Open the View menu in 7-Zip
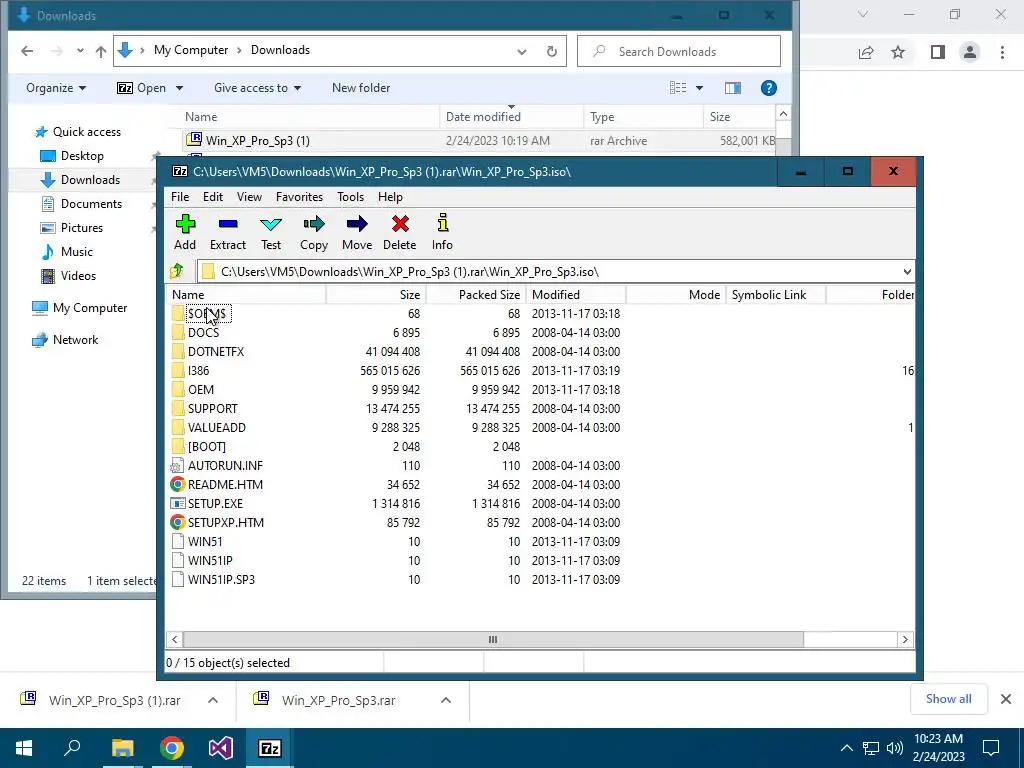Screen dimensions: 1024x768 click(x=249, y=197)
